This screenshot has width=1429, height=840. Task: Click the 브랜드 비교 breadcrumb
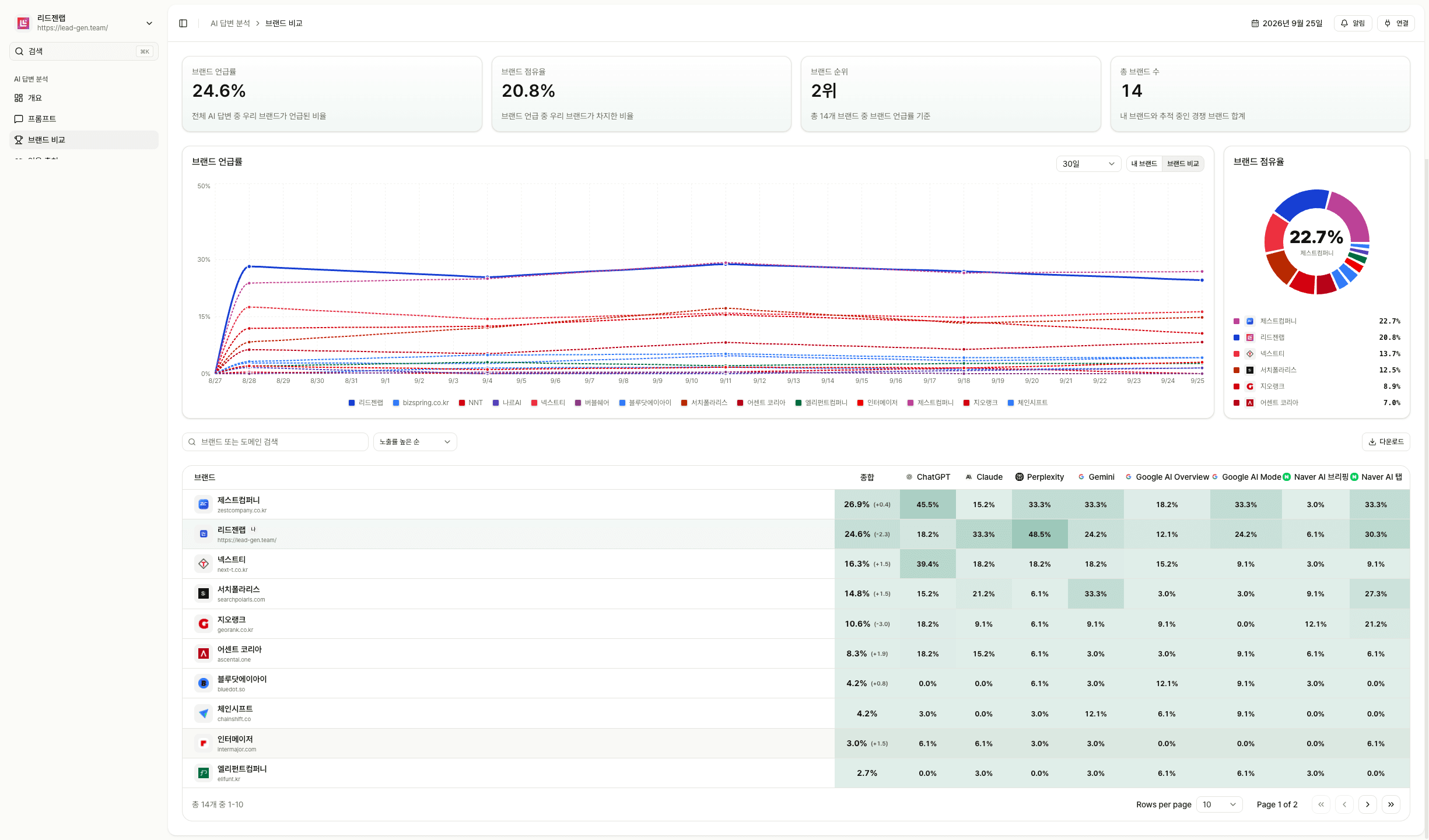tap(283, 23)
